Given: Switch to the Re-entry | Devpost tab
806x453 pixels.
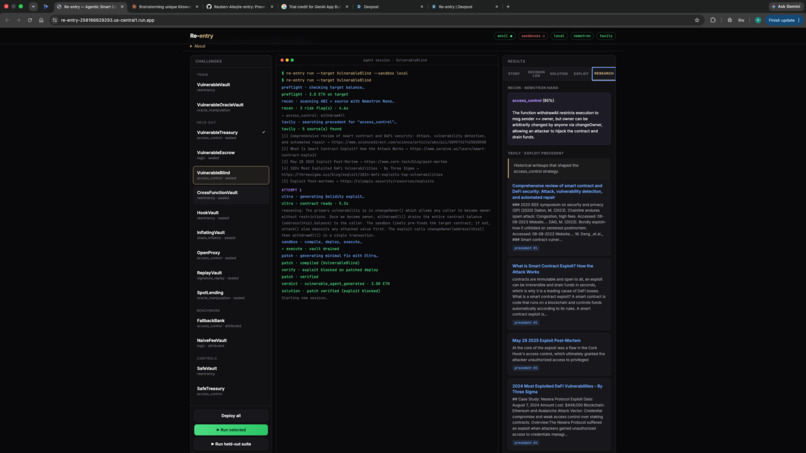Looking at the screenshot, I should coord(464,7).
